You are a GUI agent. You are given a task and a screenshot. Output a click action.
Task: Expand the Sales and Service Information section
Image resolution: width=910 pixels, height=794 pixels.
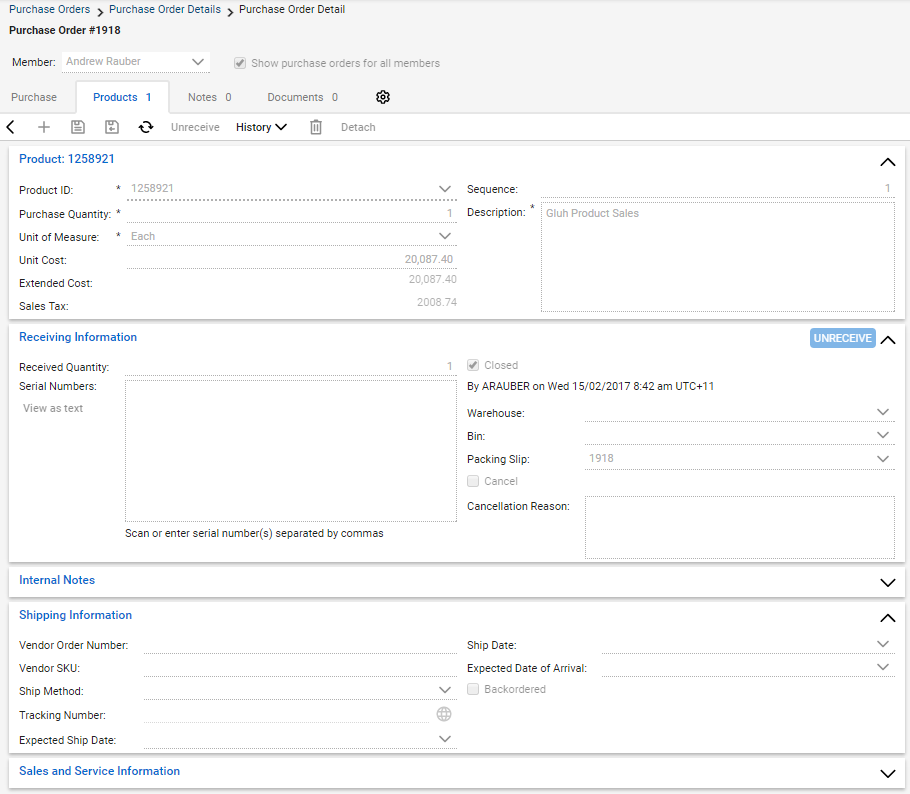886,773
